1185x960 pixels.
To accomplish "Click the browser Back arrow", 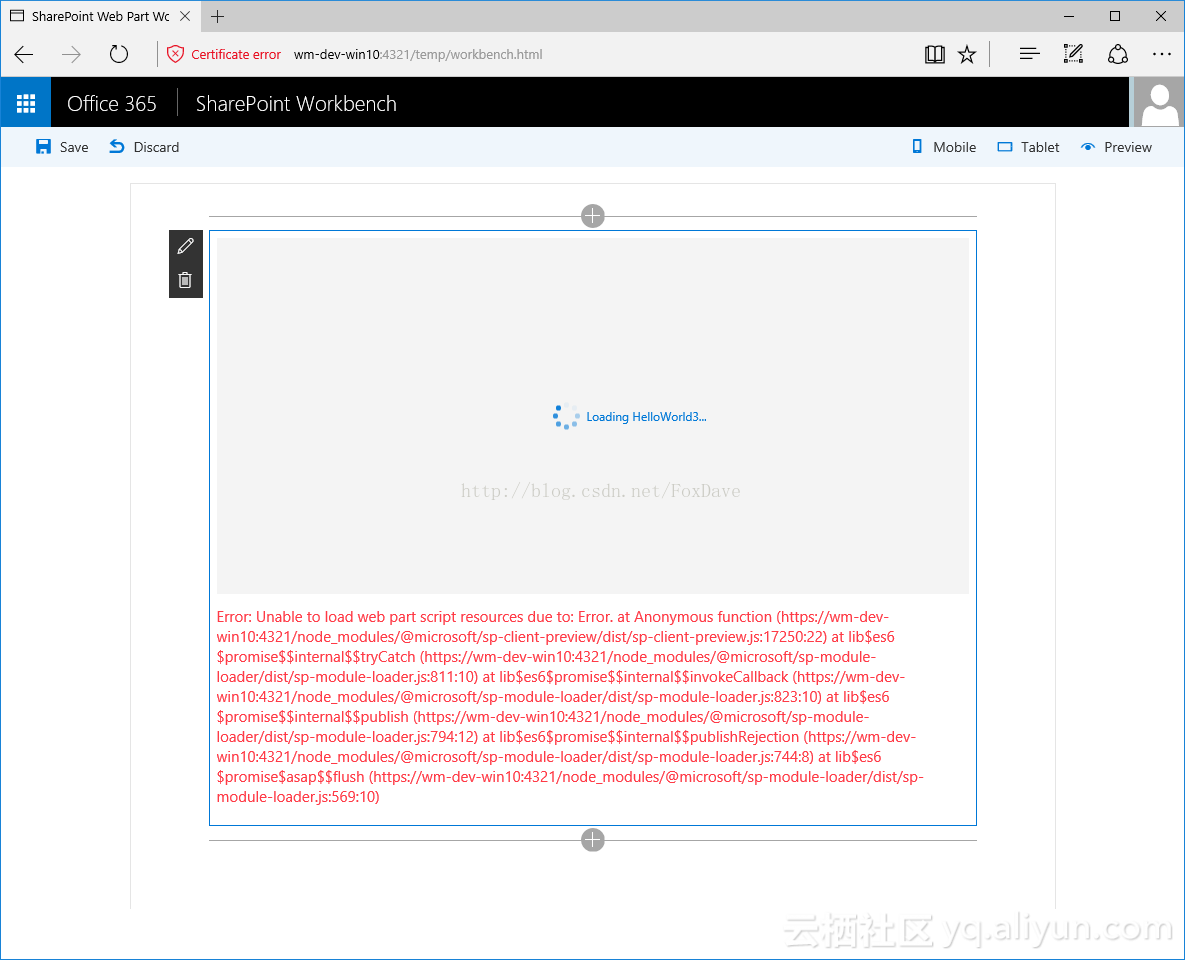I will 24,54.
